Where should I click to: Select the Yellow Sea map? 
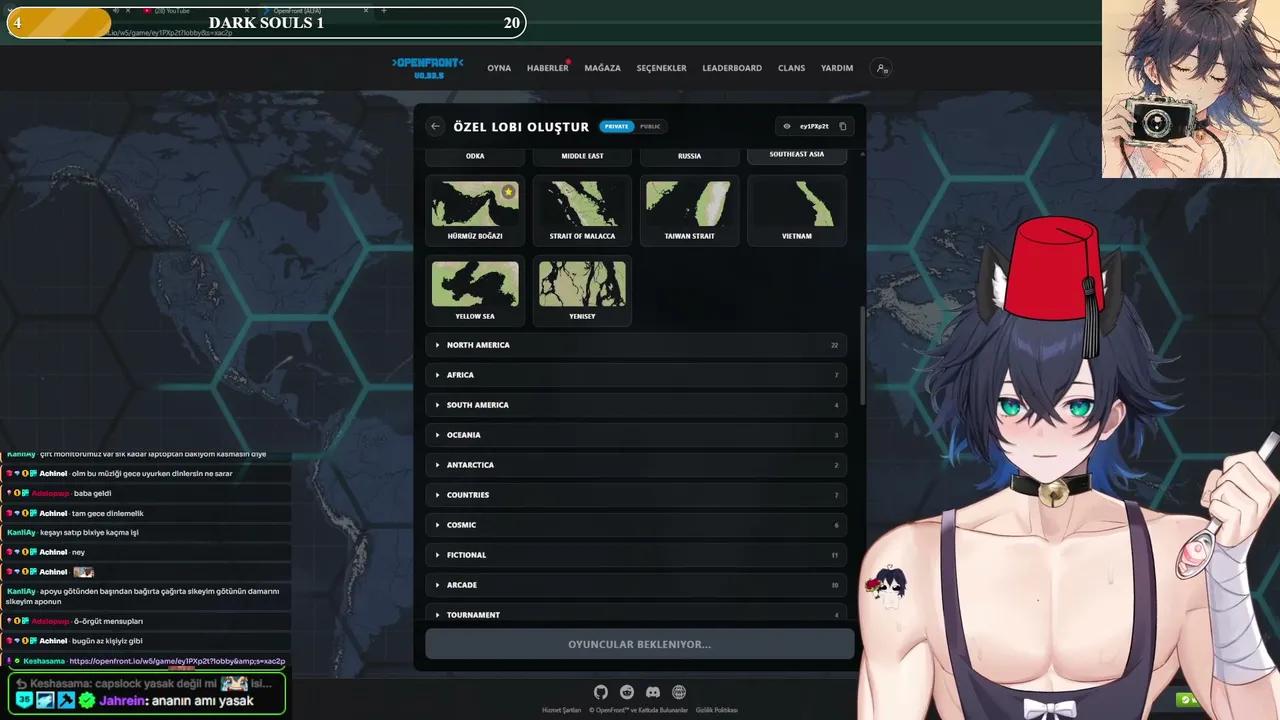[x=475, y=290]
